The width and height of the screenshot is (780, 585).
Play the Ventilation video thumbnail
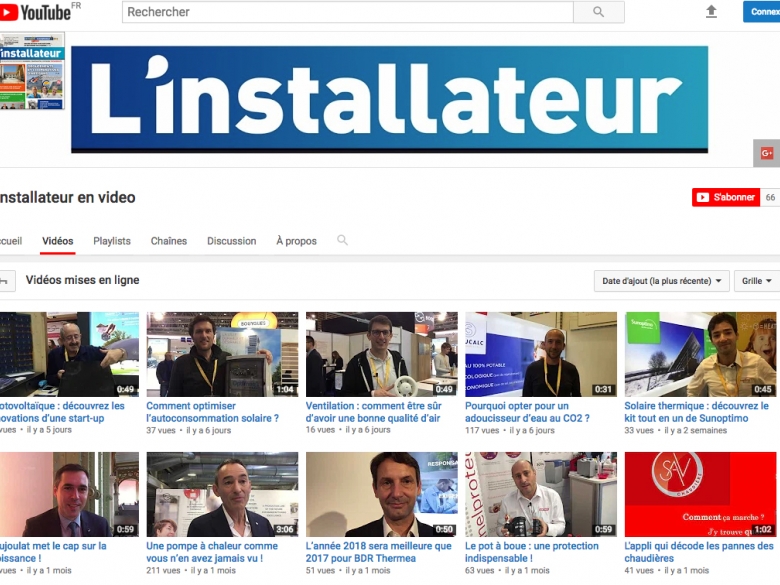tap(382, 354)
